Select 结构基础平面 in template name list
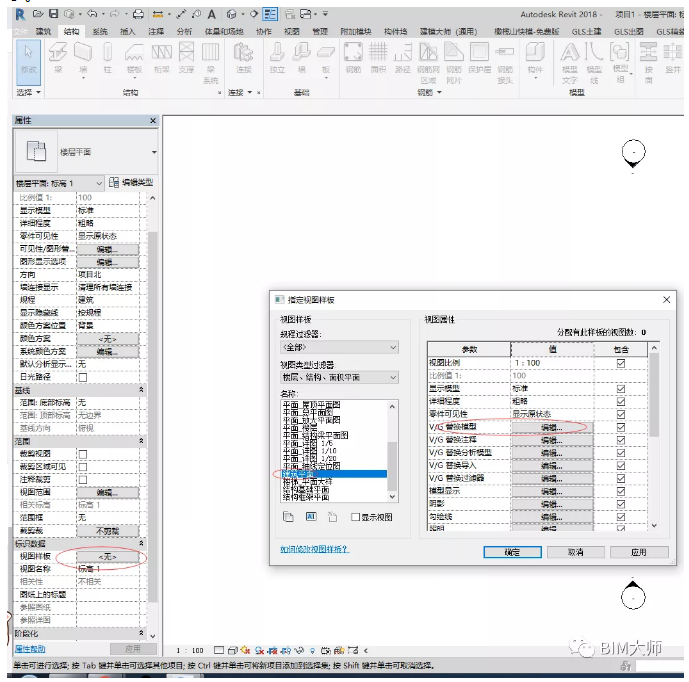This screenshot has width=689, height=682. point(306,490)
